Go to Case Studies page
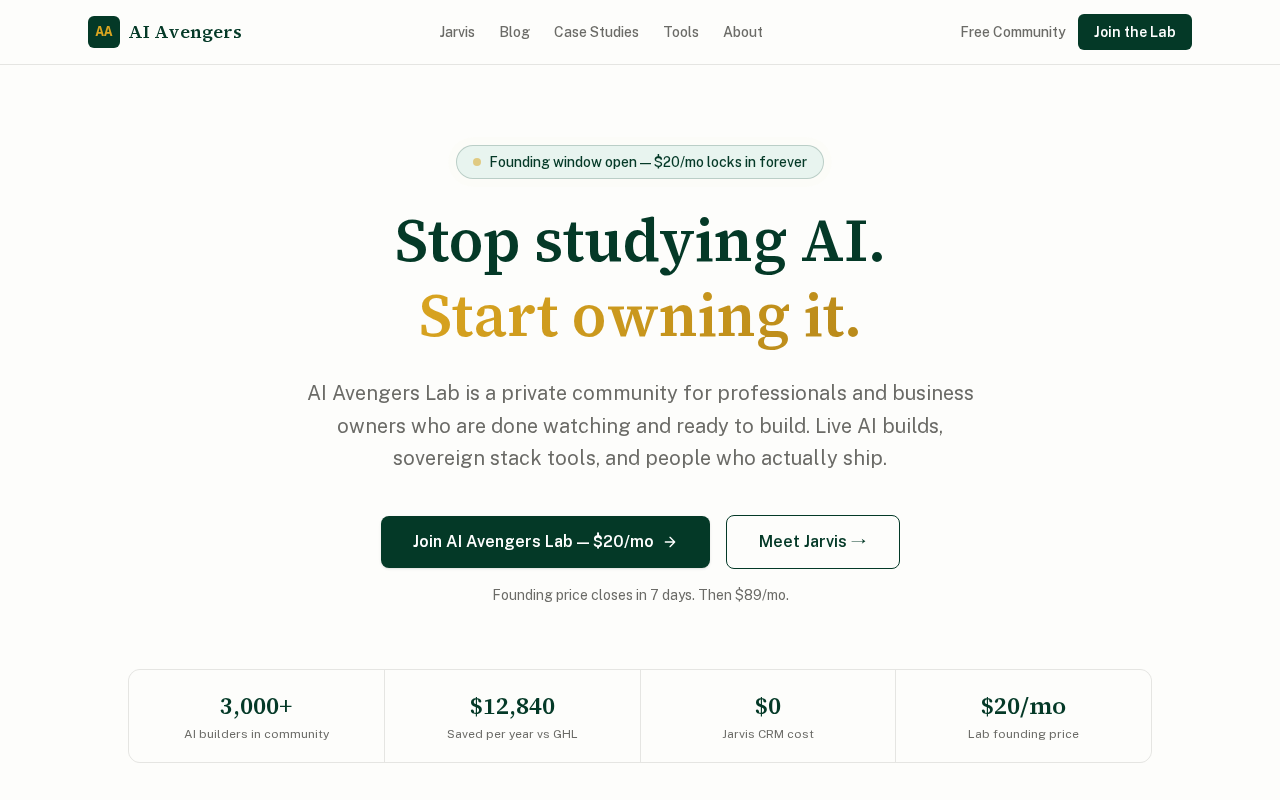The image size is (1280, 800). pos(596,32)
